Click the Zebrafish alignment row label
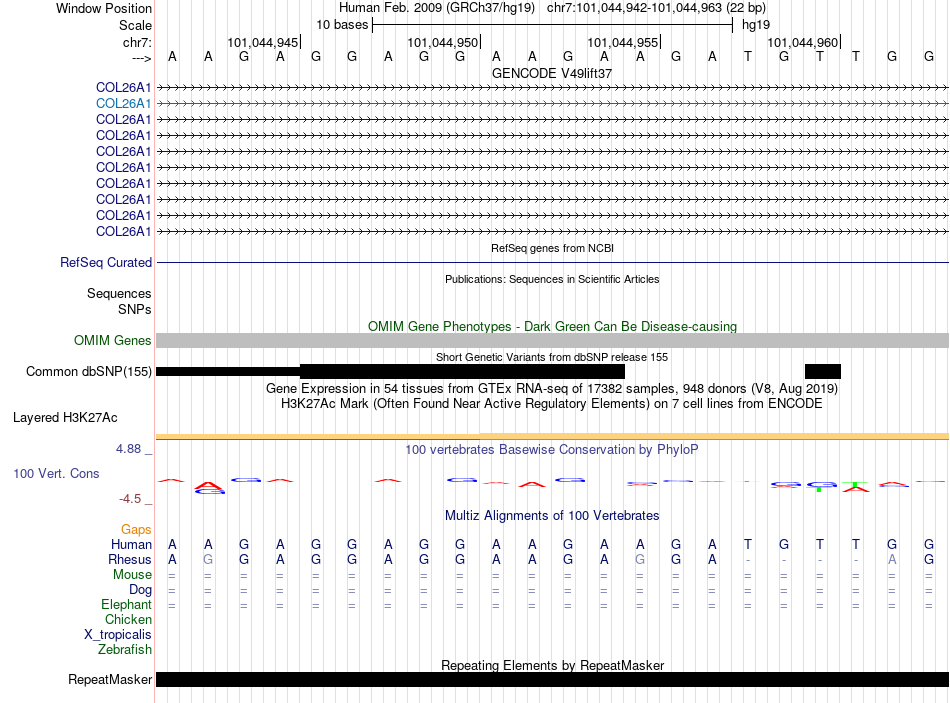The width and height of the screenshot is (950, 703). (124, 649)
